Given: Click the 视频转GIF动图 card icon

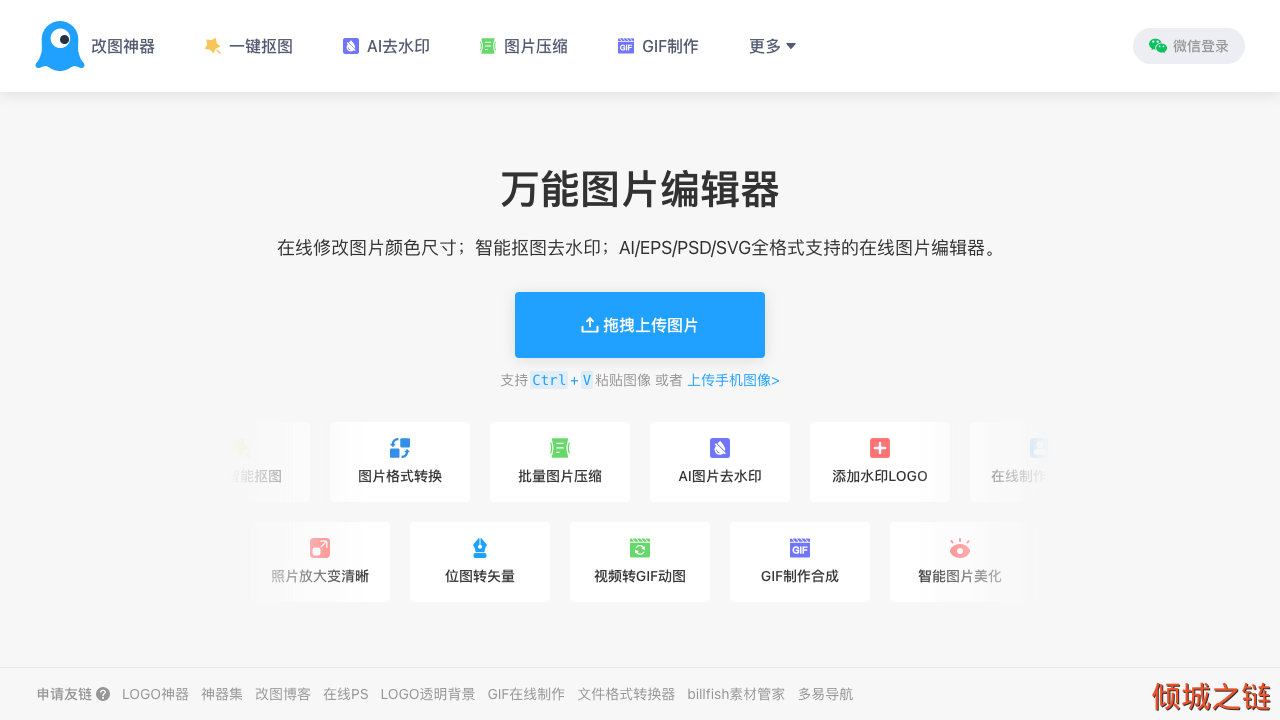Looking at the screenshot, I should [640, 548].
